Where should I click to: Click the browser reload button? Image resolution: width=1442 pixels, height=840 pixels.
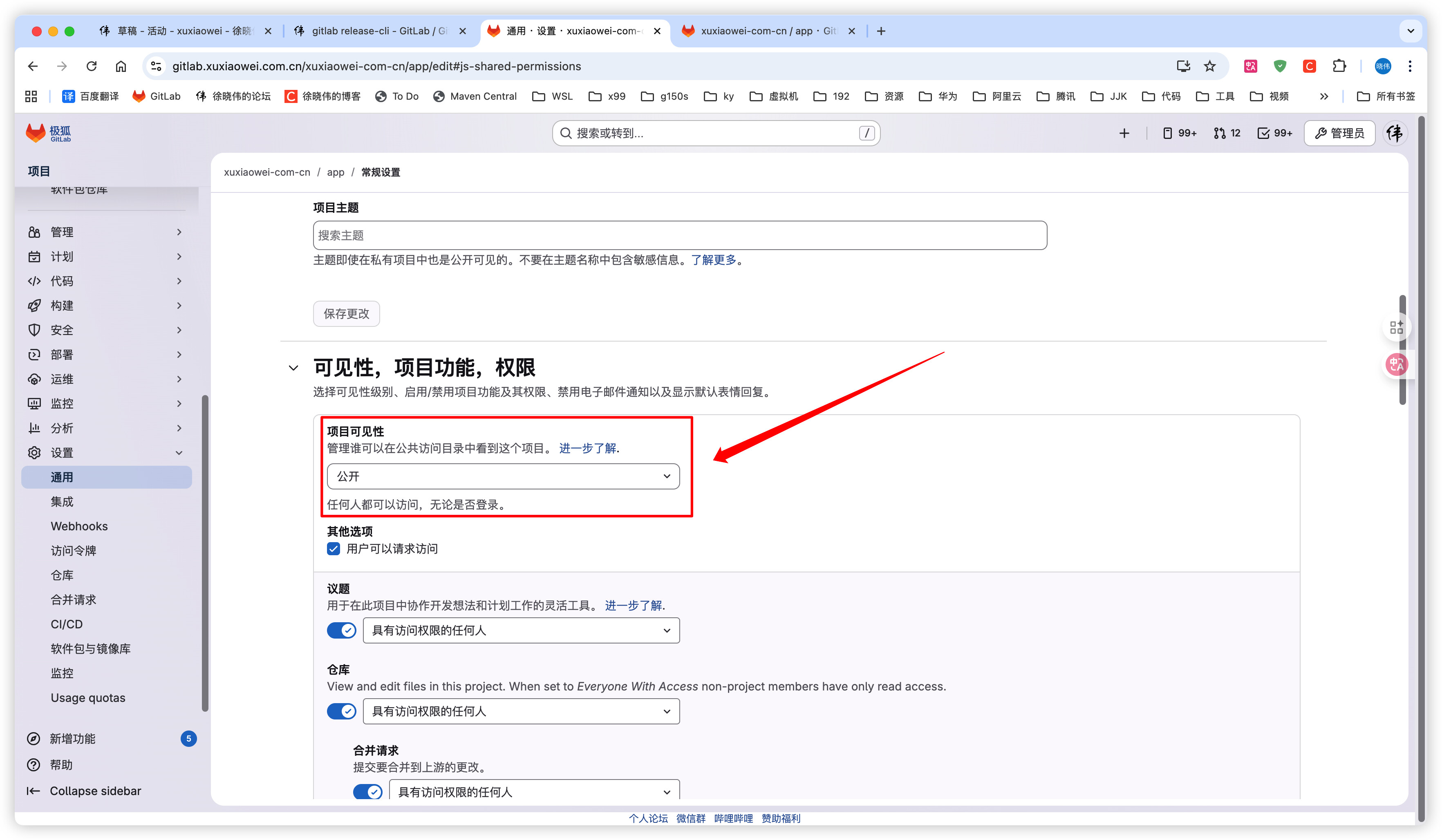pos(92,66)
